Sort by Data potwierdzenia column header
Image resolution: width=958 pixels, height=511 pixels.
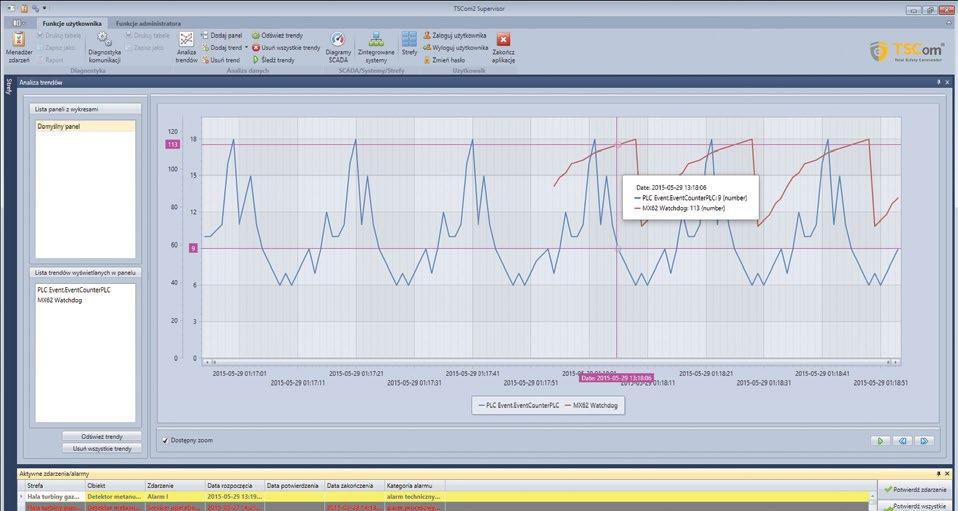(294, 485)
